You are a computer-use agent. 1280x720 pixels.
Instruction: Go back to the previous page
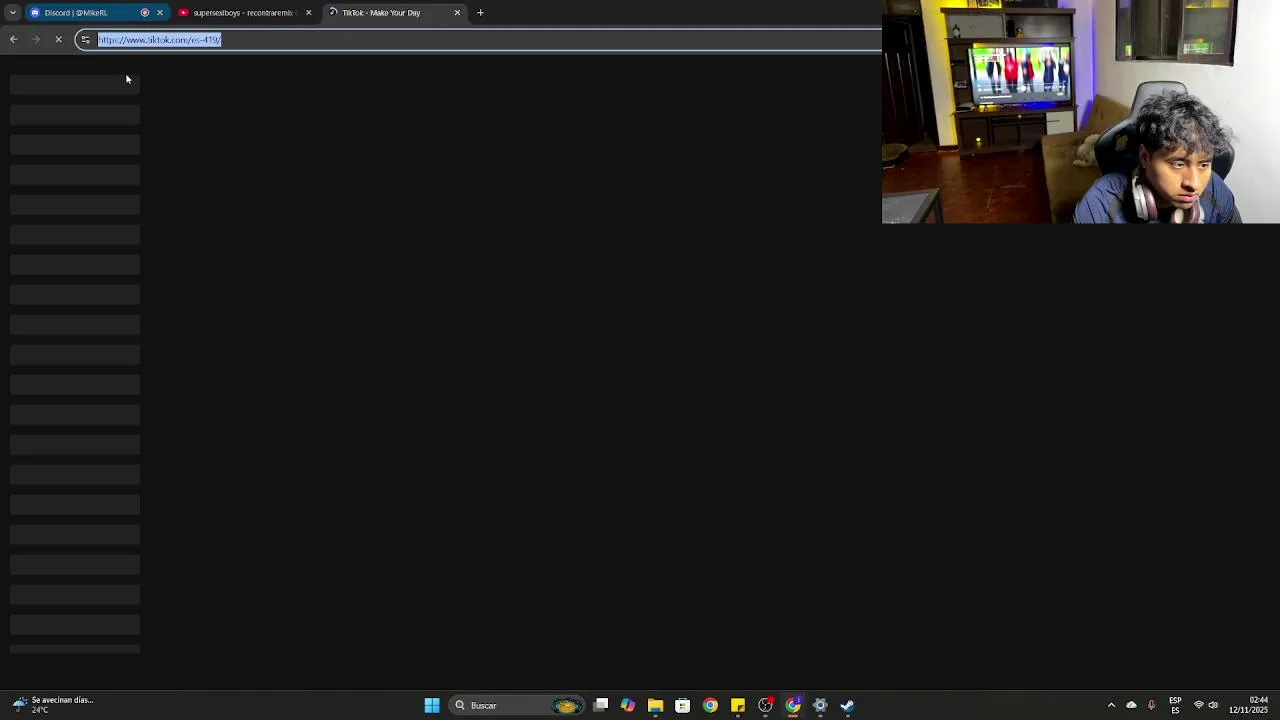point(13,40)
